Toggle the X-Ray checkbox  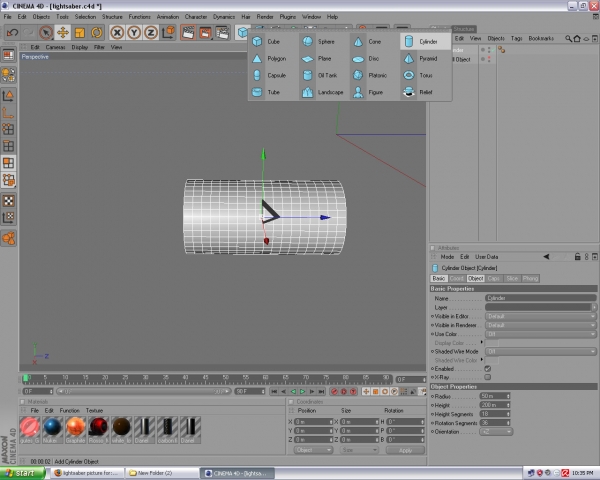coord(488,377)
